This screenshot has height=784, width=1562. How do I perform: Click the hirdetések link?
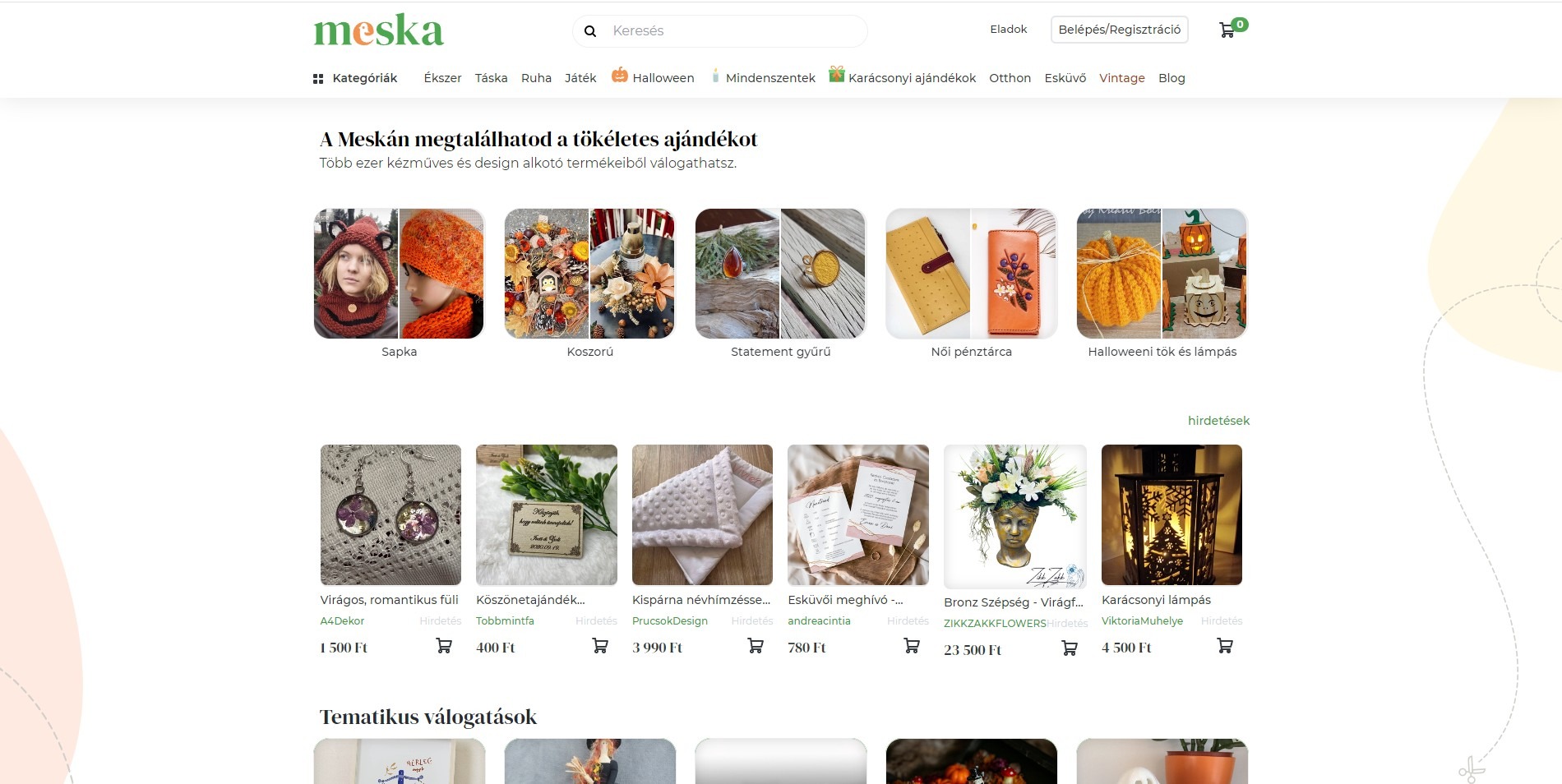[x=1218, y=421]
